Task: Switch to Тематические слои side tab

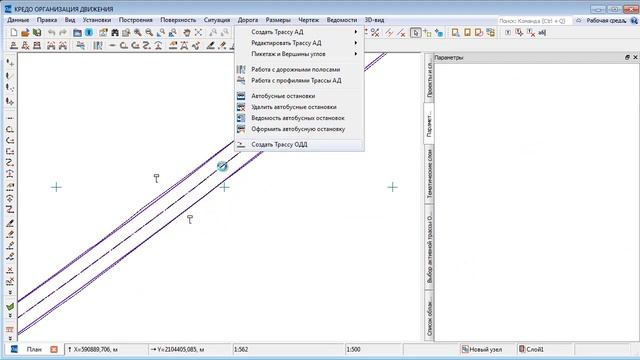Action: point(429,174)
